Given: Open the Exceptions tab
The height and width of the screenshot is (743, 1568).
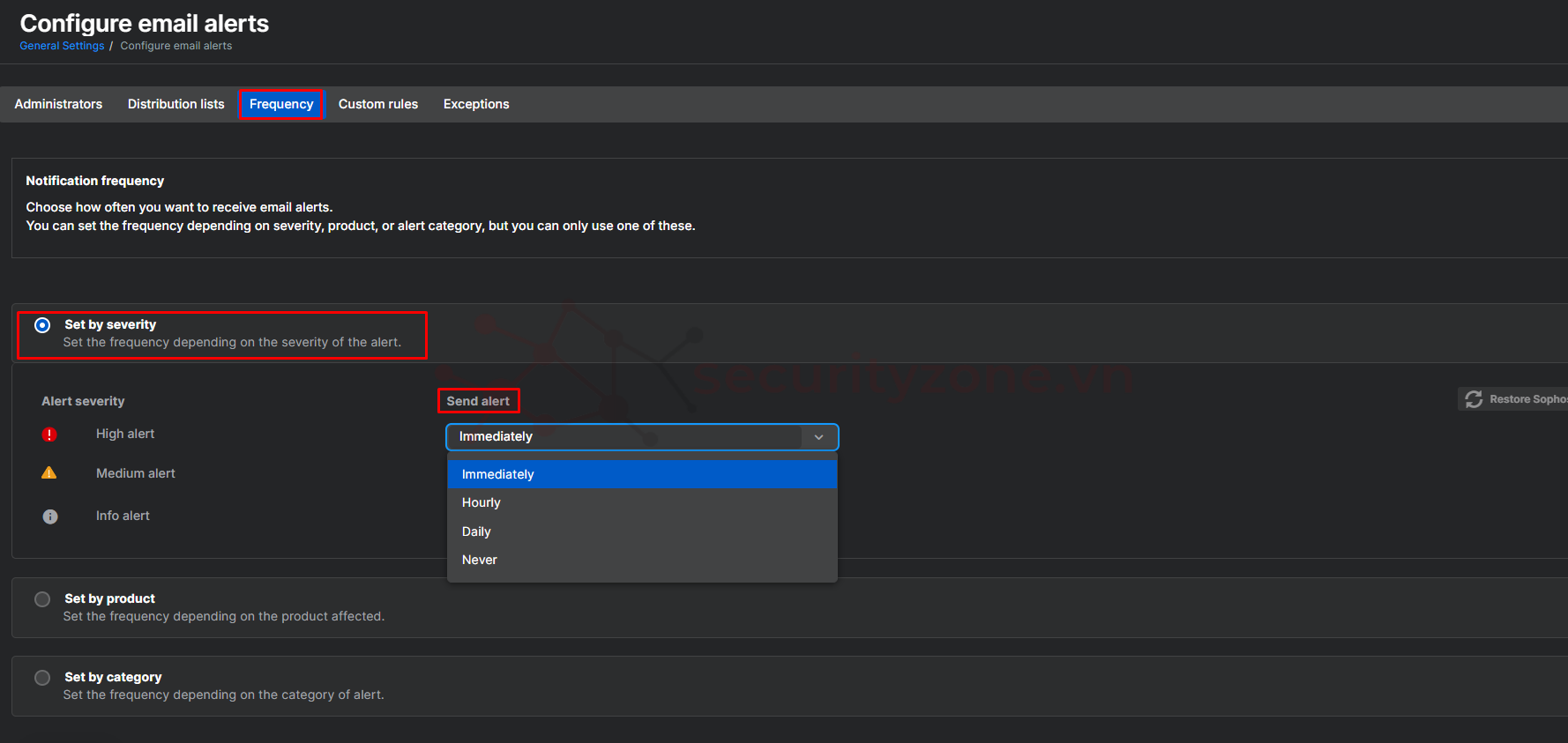Looking at the screenshot, I should (x=476, y=104).
